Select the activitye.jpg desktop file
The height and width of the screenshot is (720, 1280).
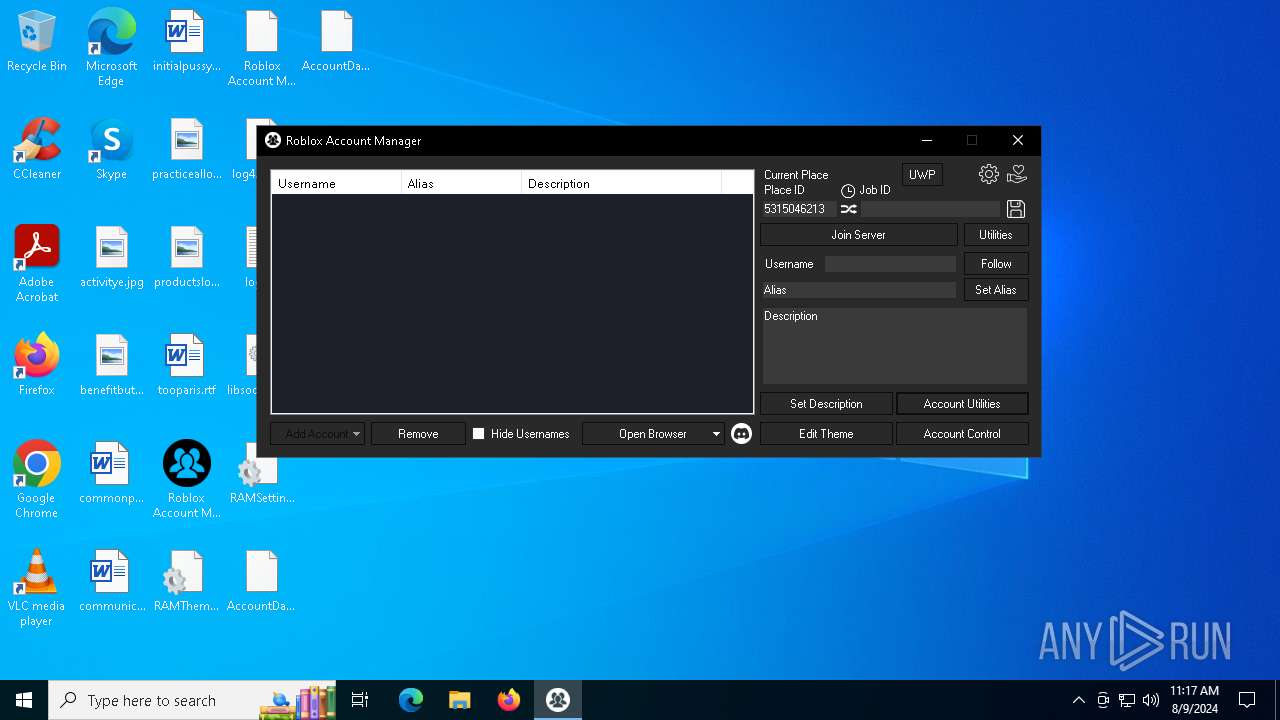click(x=111, y=257)
